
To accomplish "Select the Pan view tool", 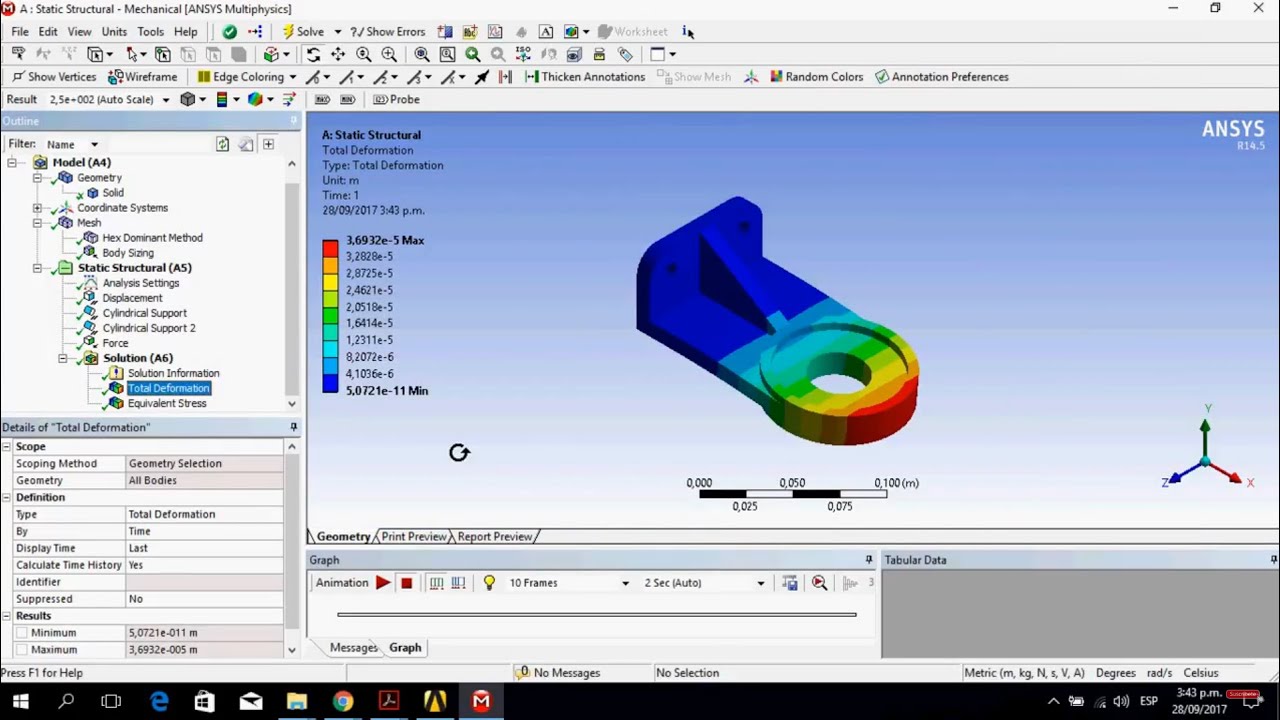I will (338, 55).
